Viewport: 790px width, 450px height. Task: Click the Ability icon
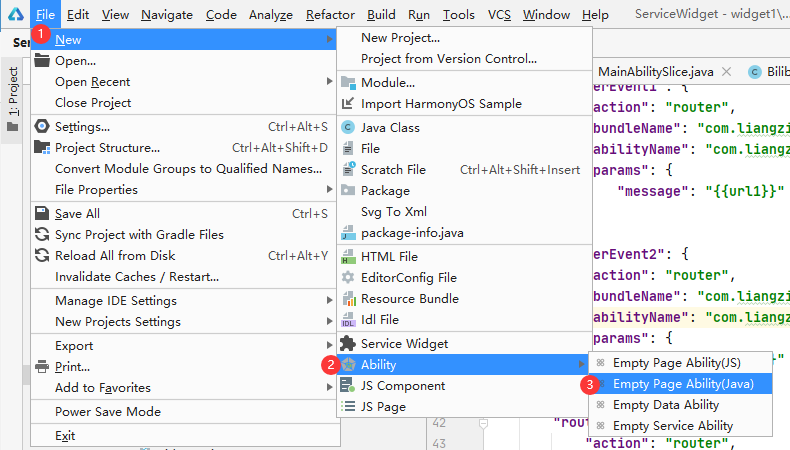pos(348,364)
